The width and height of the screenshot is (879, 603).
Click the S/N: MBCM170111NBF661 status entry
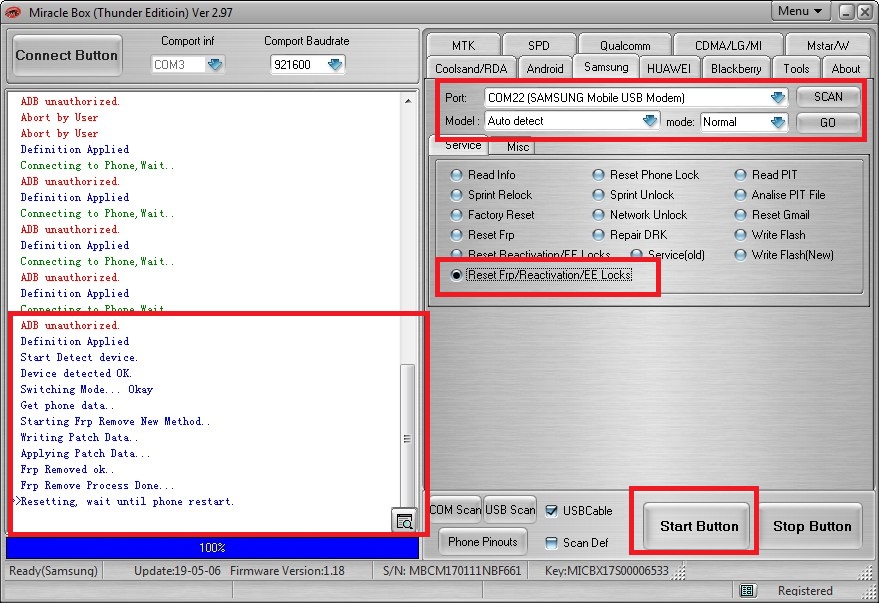click(452, 570)
